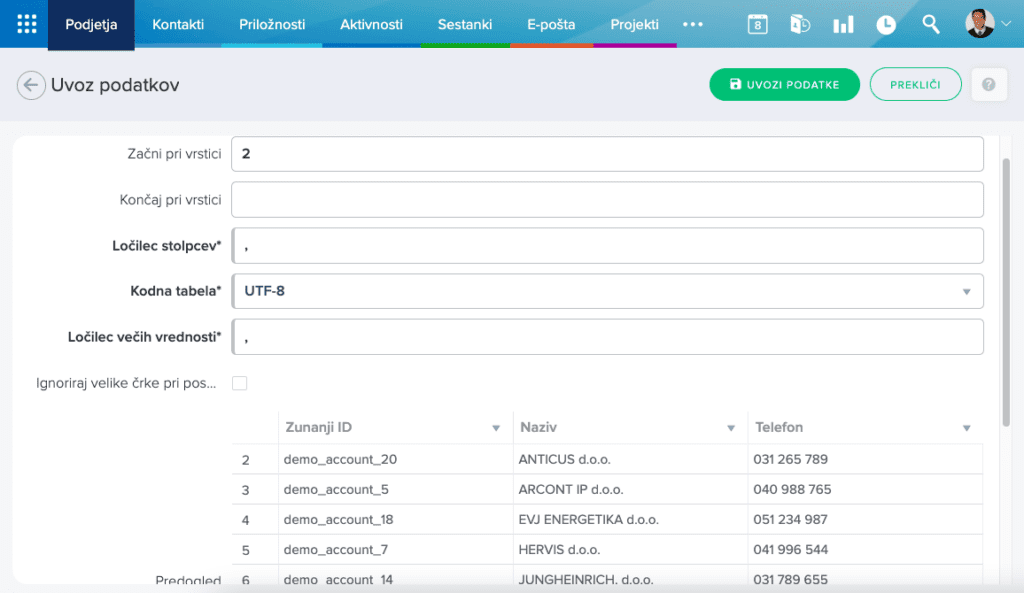The width and height of the screenshot is (1024, 593).
Task: Go to the Priložnosti tab
Action: tap(272, 25)
